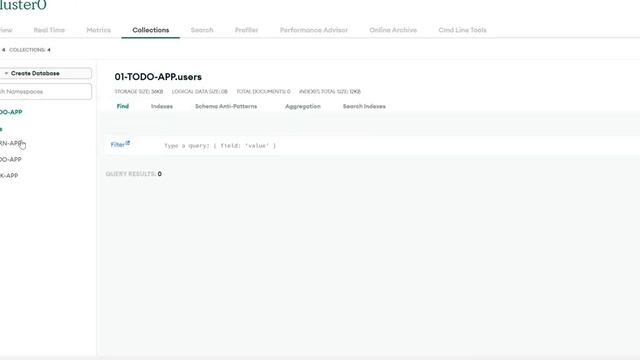
Task: Select the Find sub-tab
Action: [x=122, y=106]
